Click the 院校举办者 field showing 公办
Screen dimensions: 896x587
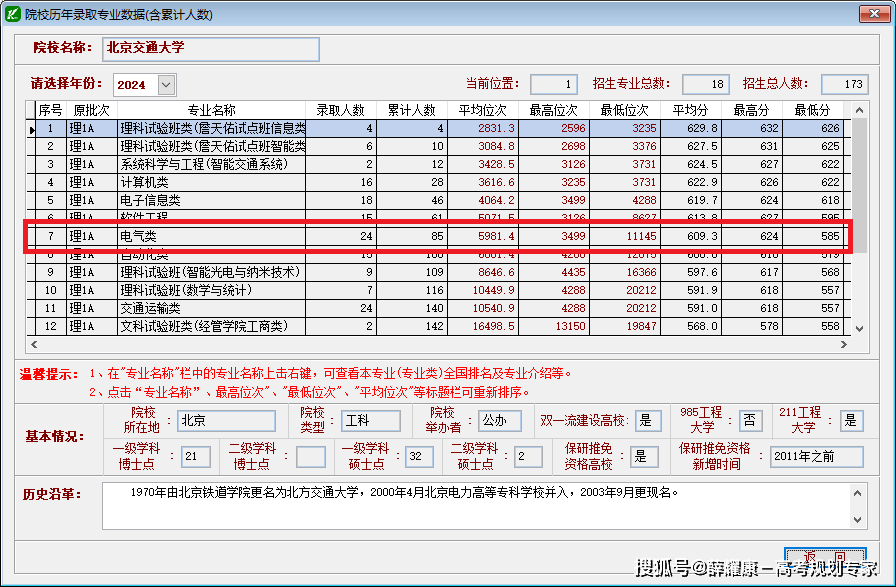tap(499, 421)
